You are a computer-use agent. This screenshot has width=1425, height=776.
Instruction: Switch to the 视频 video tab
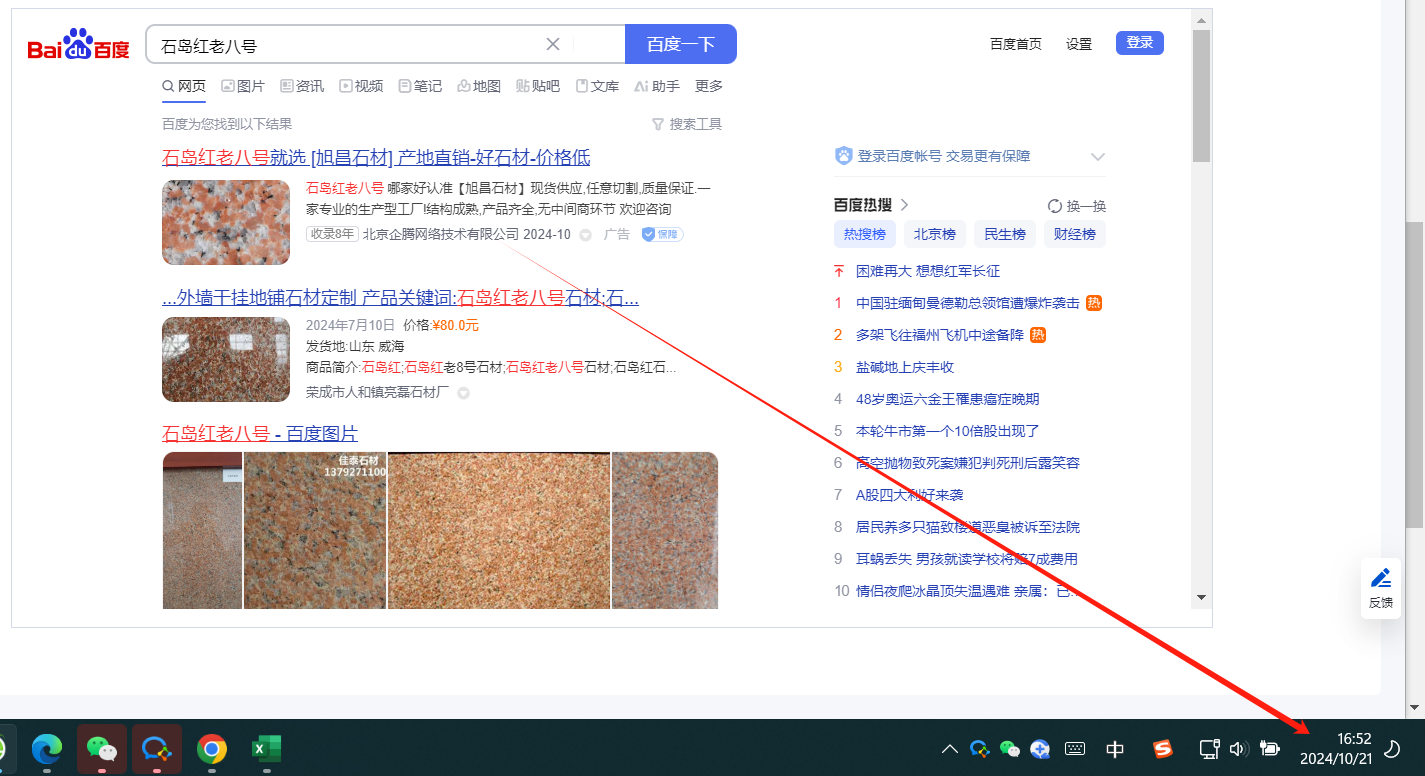361,86
